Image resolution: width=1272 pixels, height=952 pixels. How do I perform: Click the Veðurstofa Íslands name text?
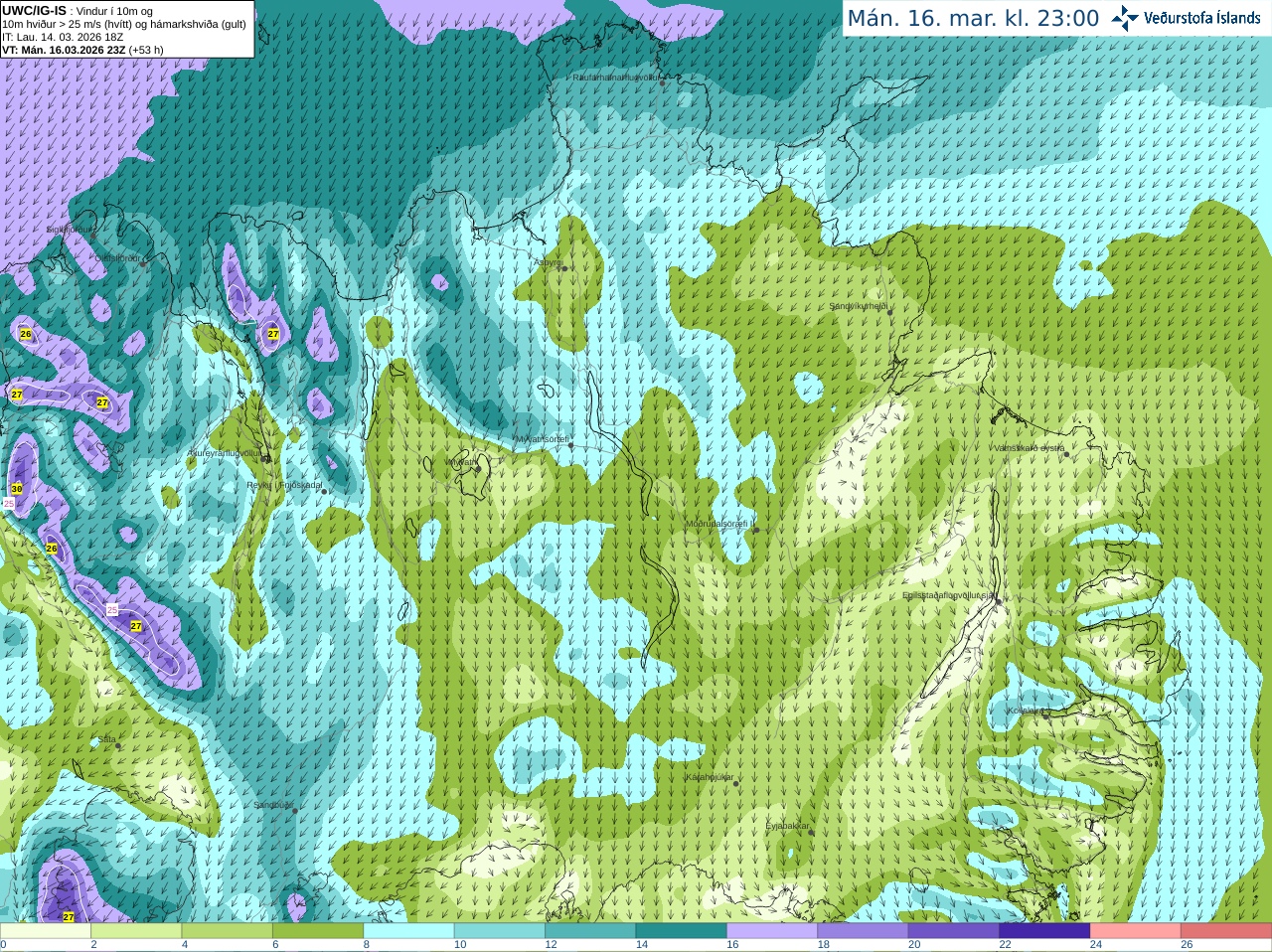pos(1202,18)
